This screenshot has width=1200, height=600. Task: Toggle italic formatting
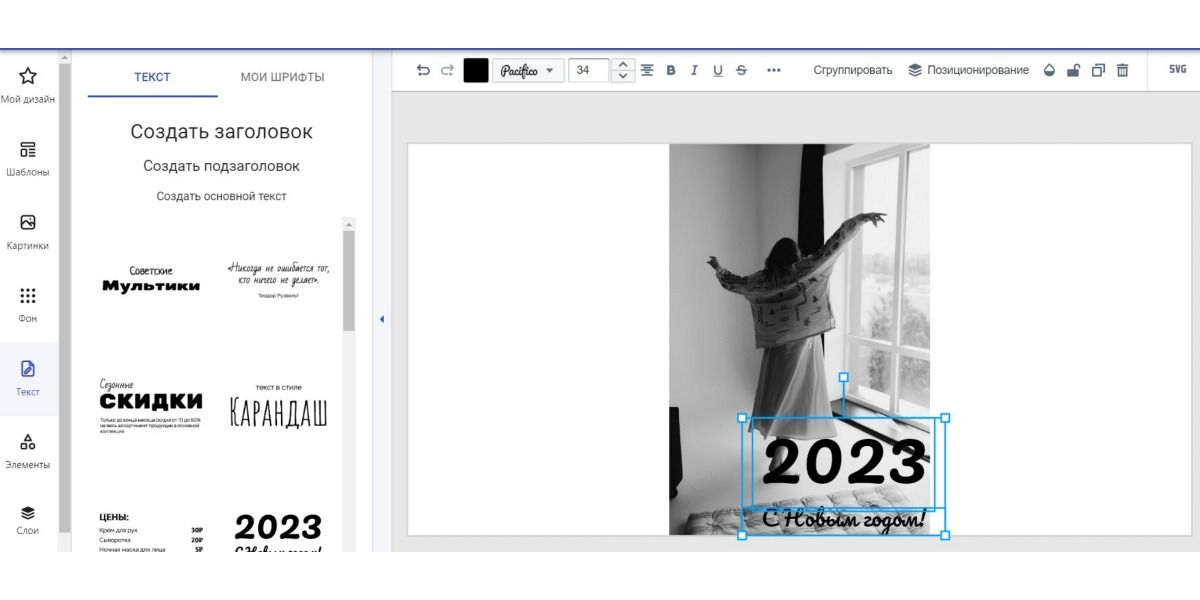pyautogui.click(x=694, y=70)
